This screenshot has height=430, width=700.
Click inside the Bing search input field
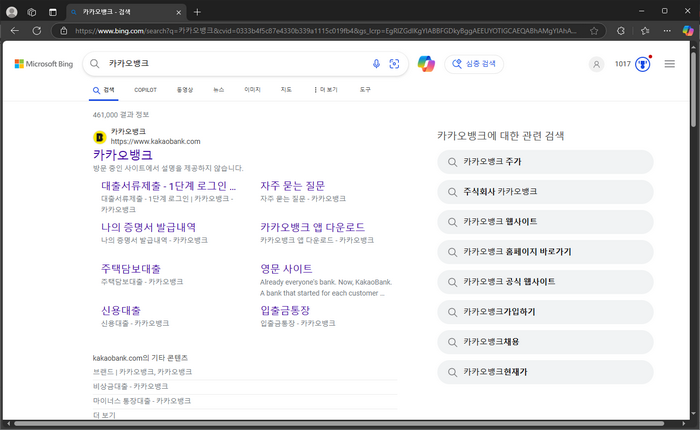pyautogui.click(x=237, y=64)
